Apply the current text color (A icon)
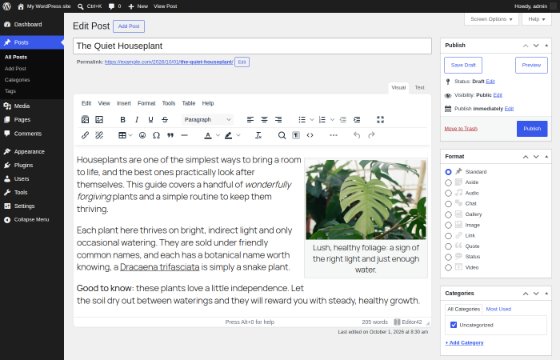 (x=208, y=135)
